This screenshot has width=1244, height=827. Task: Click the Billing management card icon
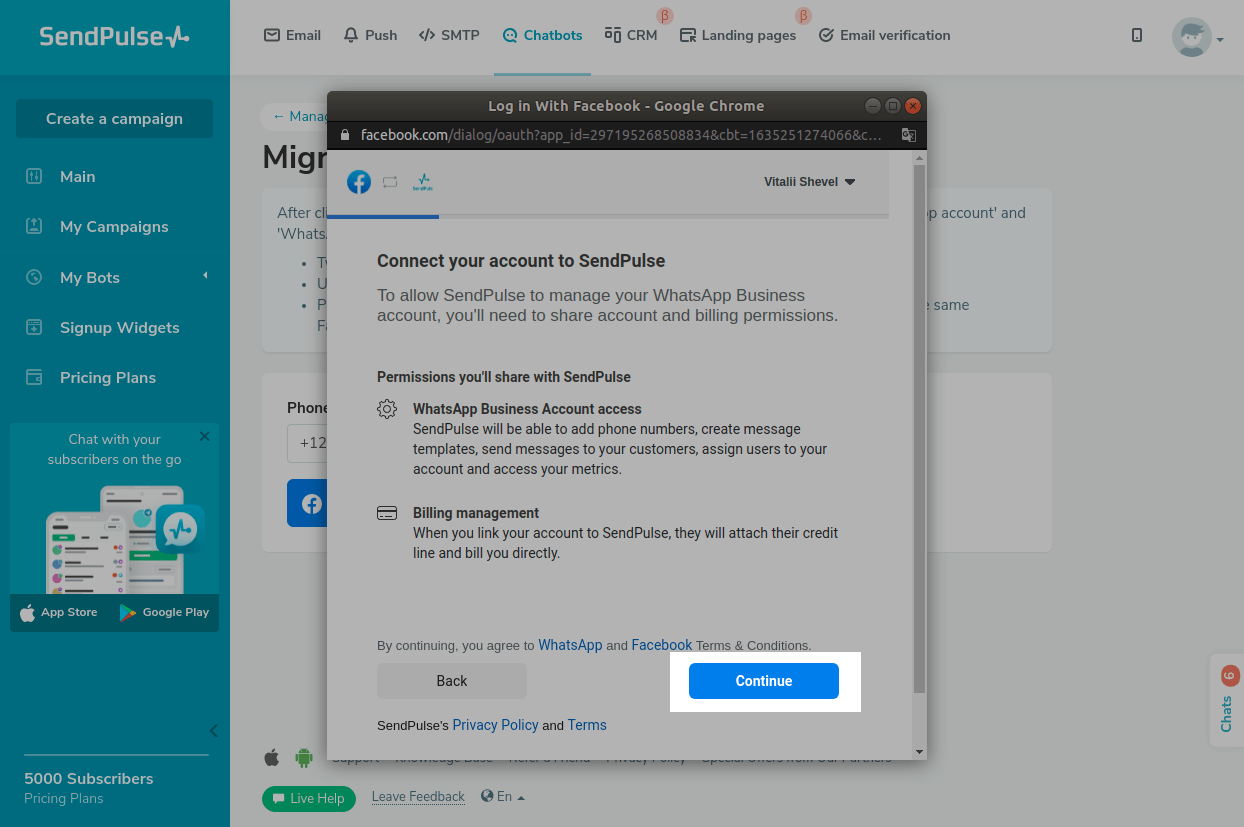point(387,513)
